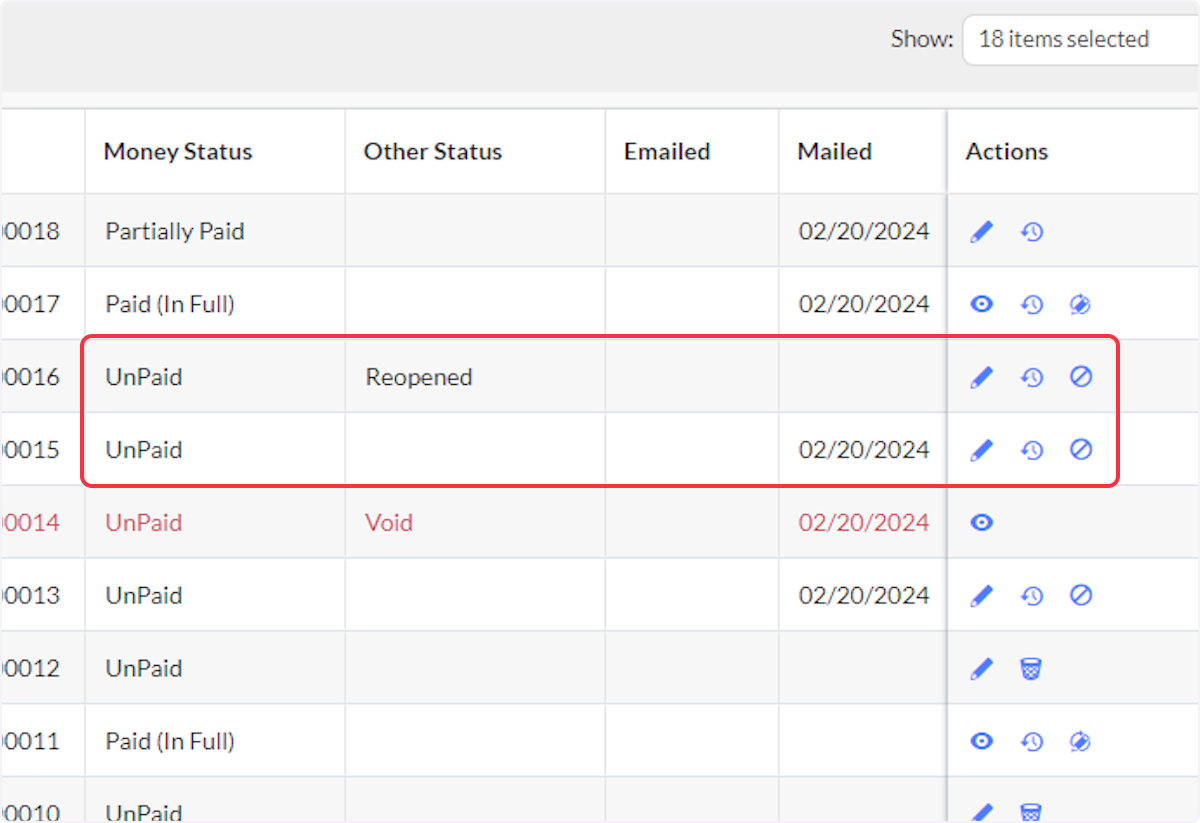This screenshot has height=823, width=1200.
Task: View the Paid invoice in row 0017
Action: point(982,304)
